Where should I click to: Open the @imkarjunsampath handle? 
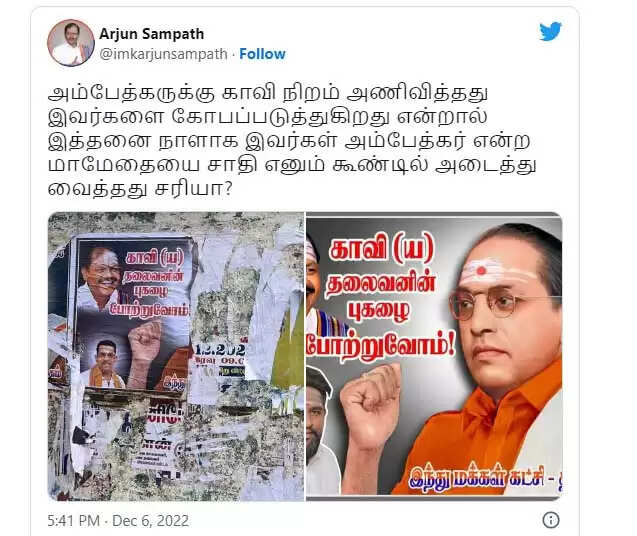point(163,54)
